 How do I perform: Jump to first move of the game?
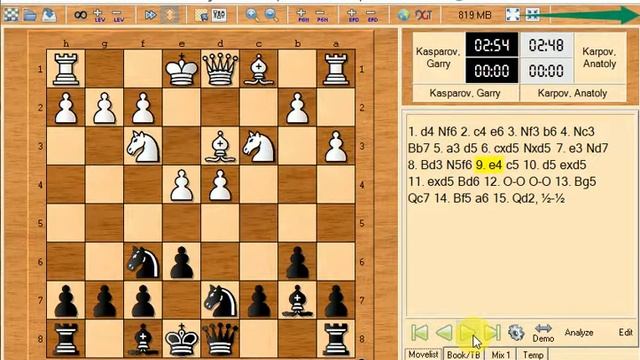pyautogui.click(x=420, y=333)
